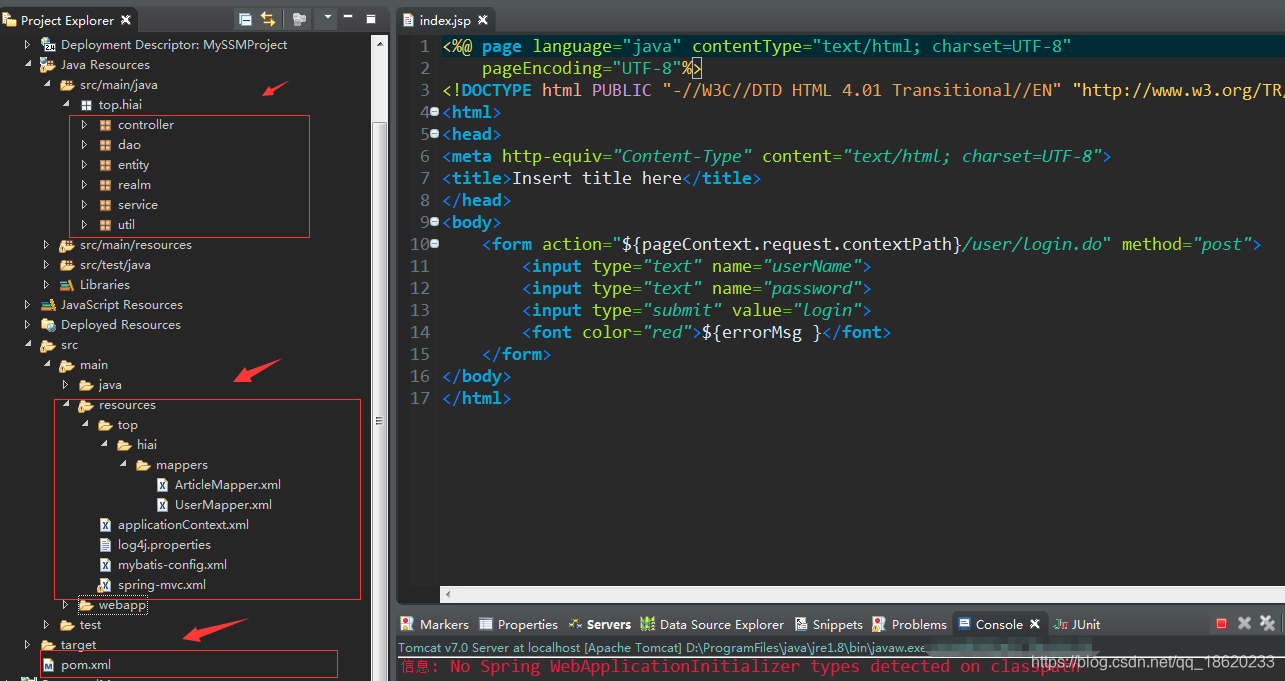The image size is (1285, 681).
Task: Collapse the Java Resources node
Action: (27, 65)
